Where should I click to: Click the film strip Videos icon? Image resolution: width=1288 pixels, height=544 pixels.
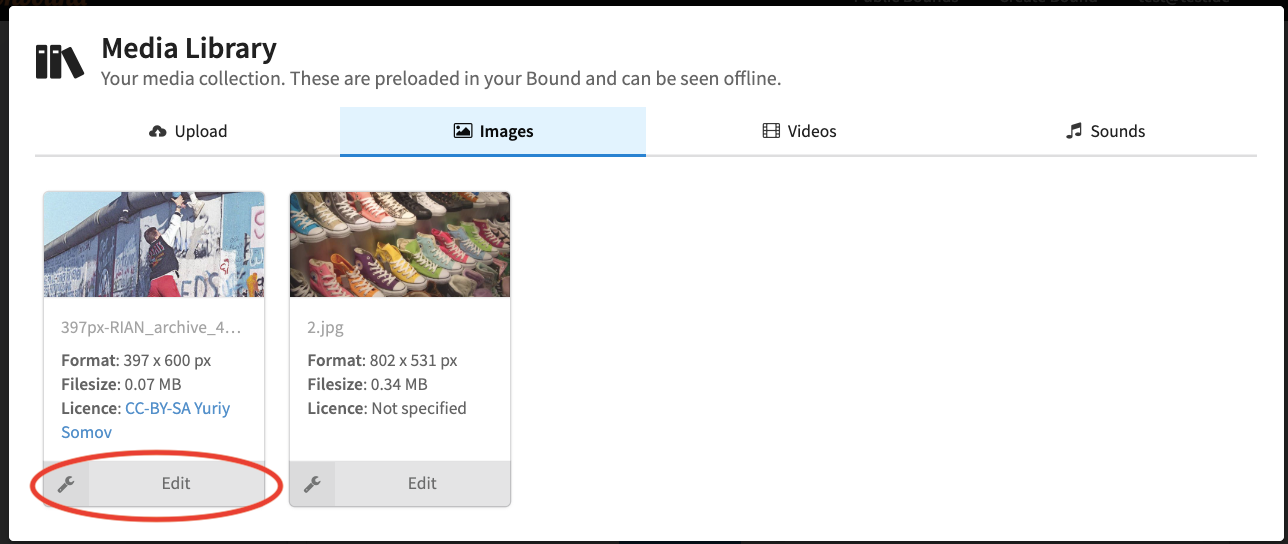click(x=770, y=131)
